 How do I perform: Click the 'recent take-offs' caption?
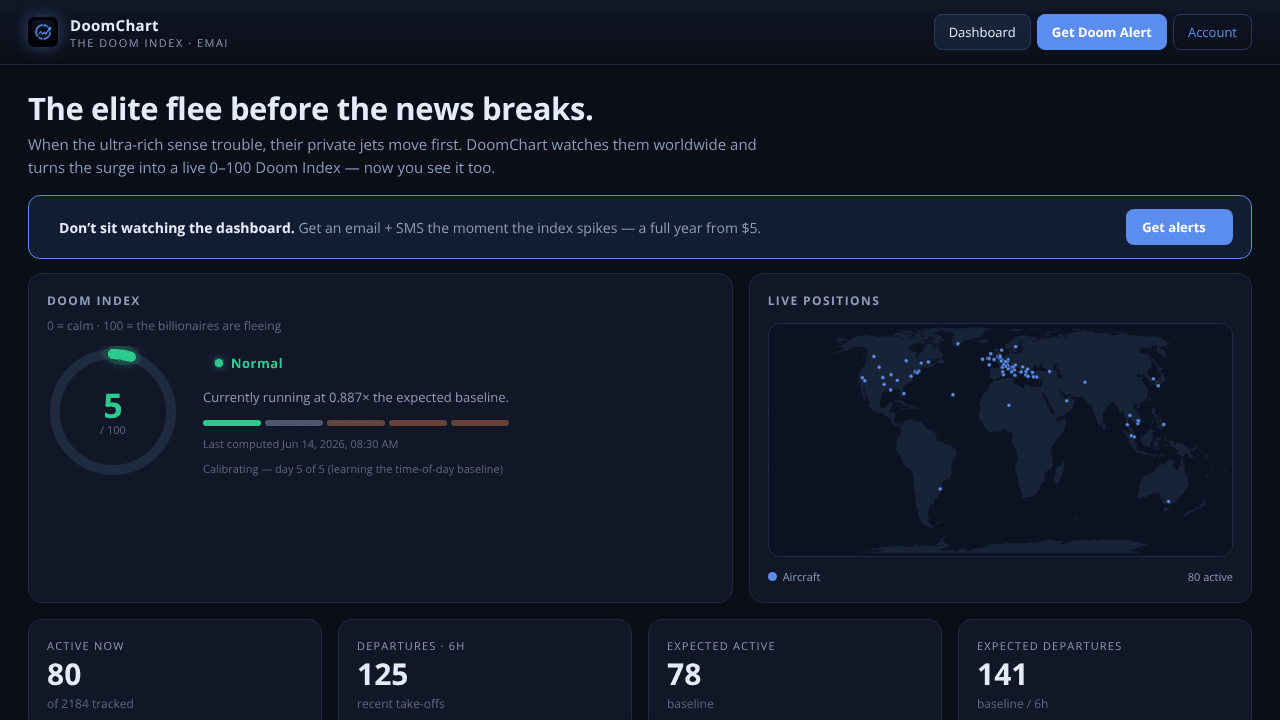[x=399, y=704]
